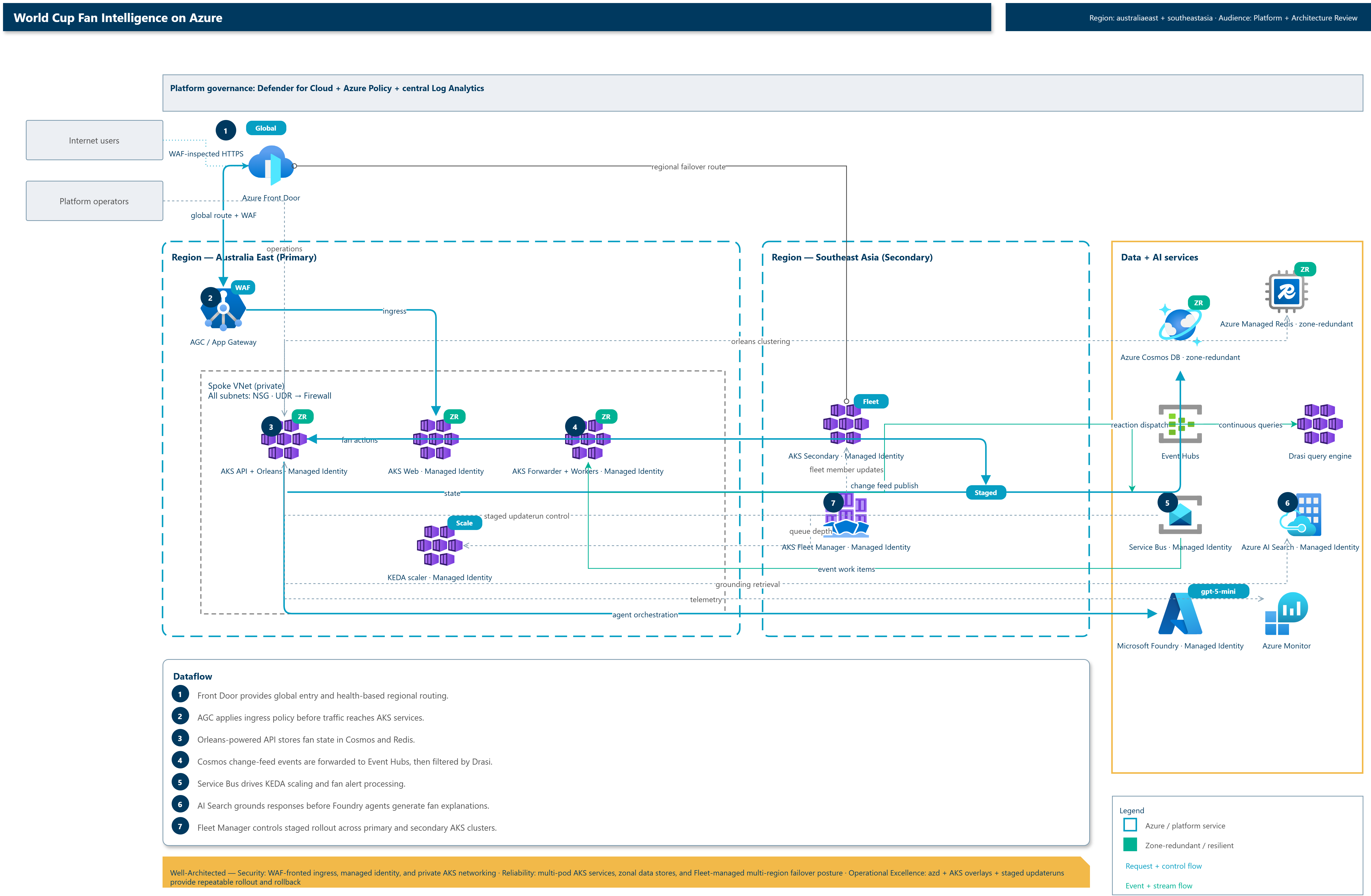Click the change feed publish label
The width and height of the screenshot is (1371, 896).
(x=884, y=485)
